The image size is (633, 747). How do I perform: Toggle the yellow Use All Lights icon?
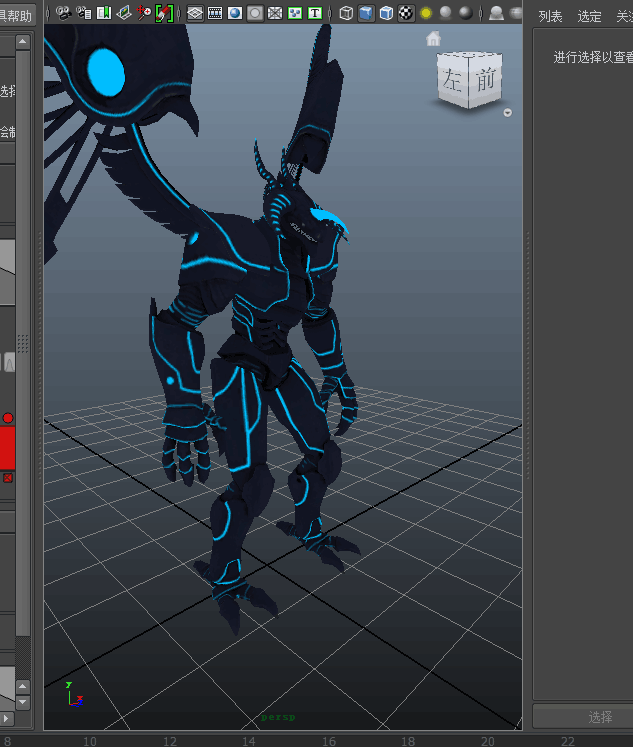point(426,13)
